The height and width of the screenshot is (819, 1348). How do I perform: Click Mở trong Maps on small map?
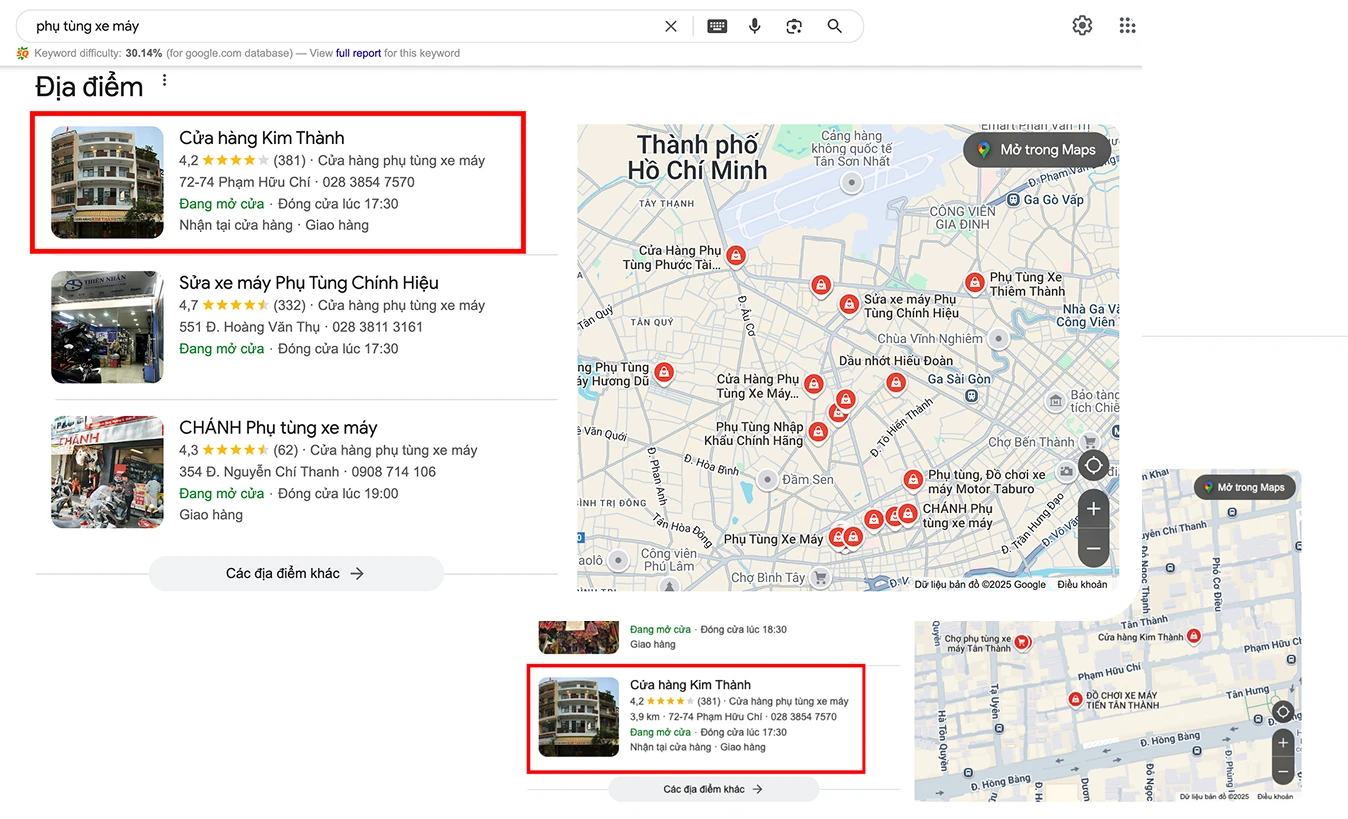(1244, 488)
